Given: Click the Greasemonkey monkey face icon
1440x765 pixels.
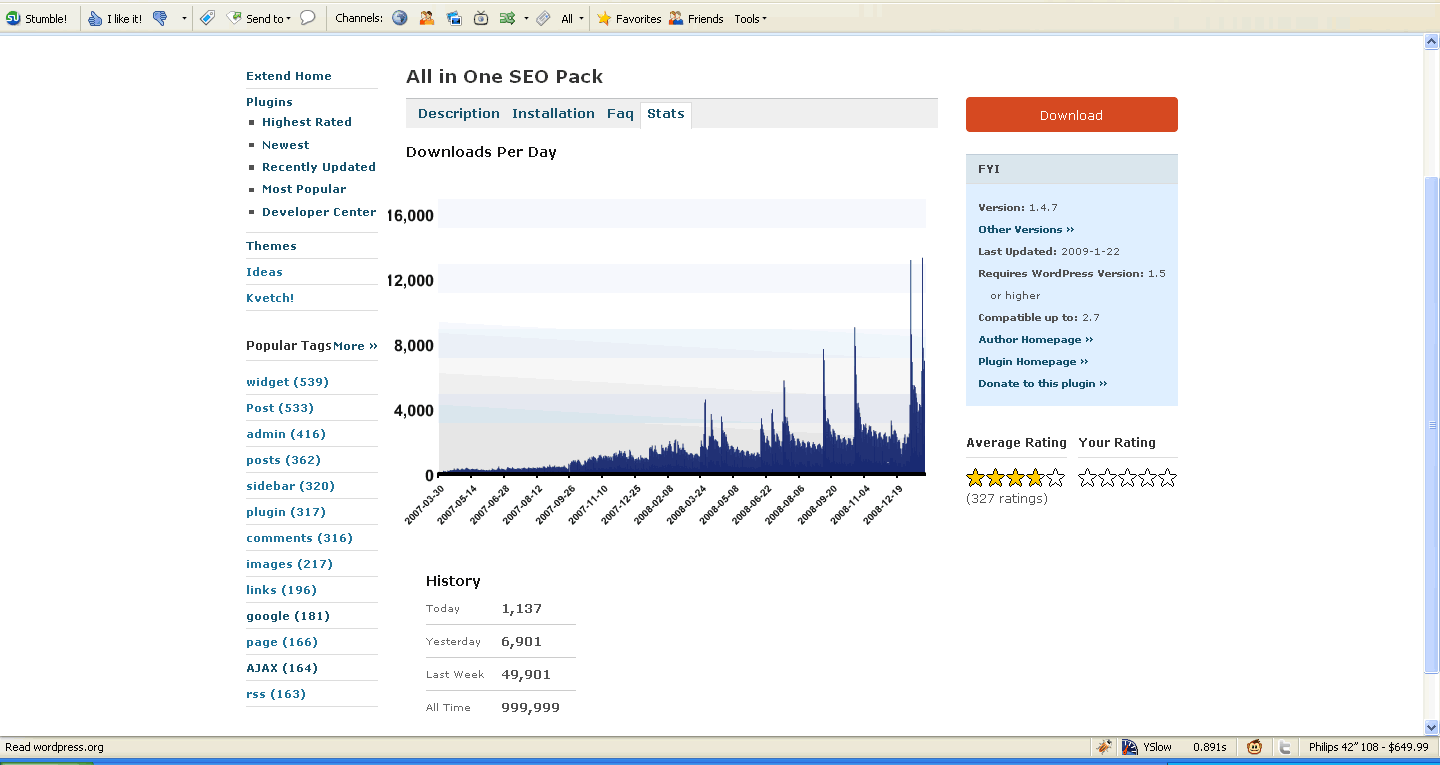Looking at the screenshot, I should (x=1254, y=747).
